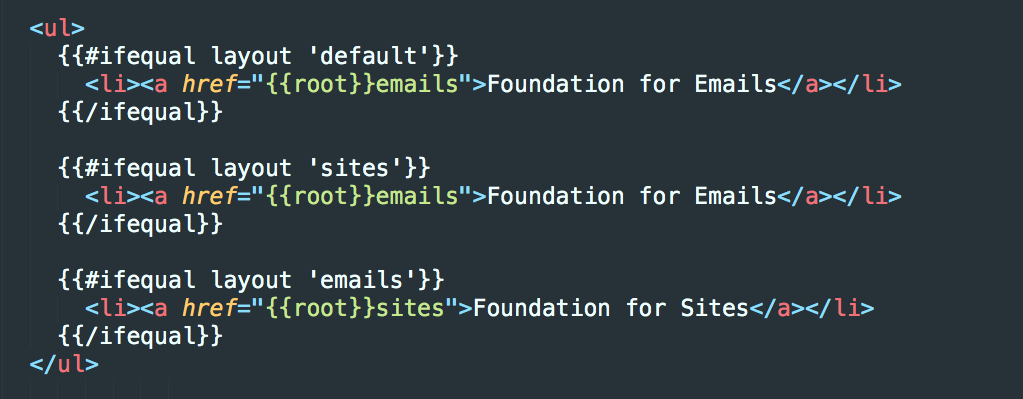Click the first closing /ifequal block
The width and height of the screenshot is (1023, 399).
[140, 113]
